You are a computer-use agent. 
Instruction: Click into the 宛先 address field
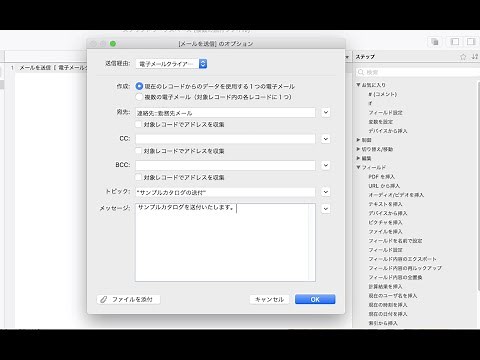[x=225, y=113]
